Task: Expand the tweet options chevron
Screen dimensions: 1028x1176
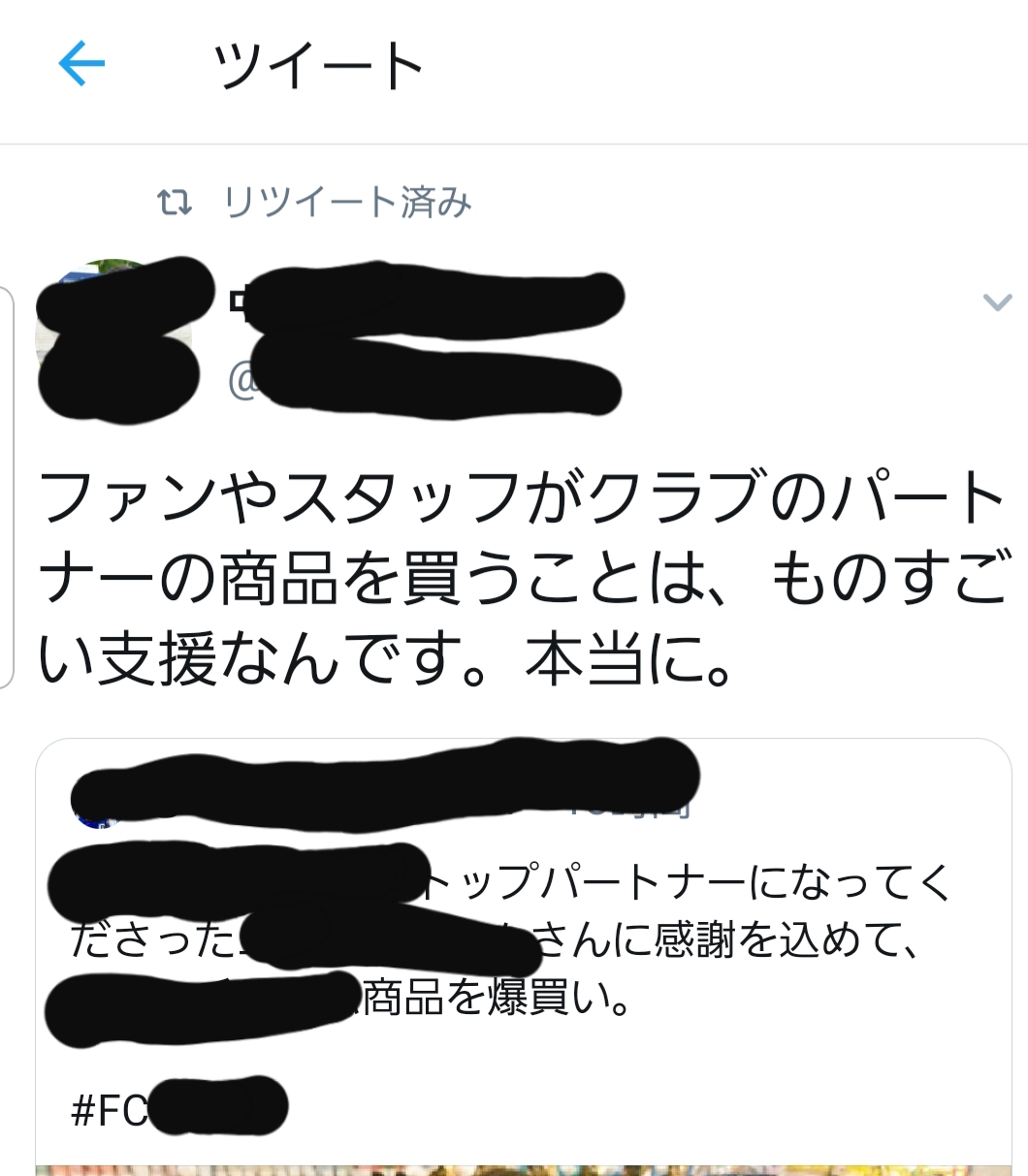Action: point(997,302)
